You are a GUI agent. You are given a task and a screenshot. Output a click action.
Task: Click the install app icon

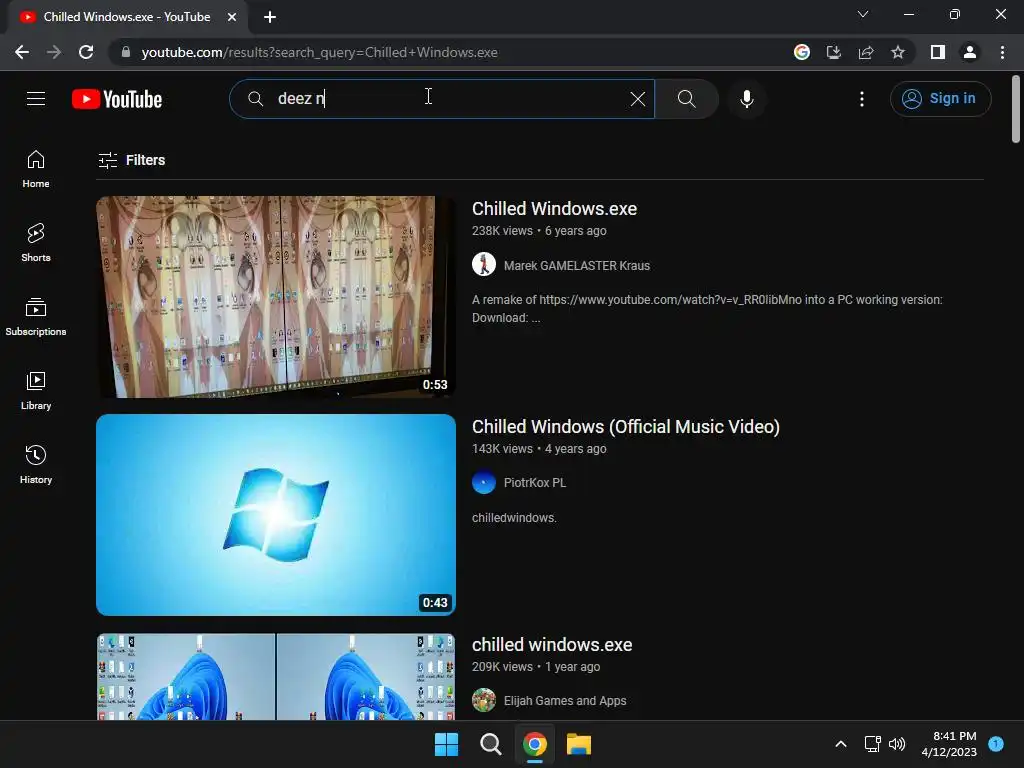[x=833, y=52]
